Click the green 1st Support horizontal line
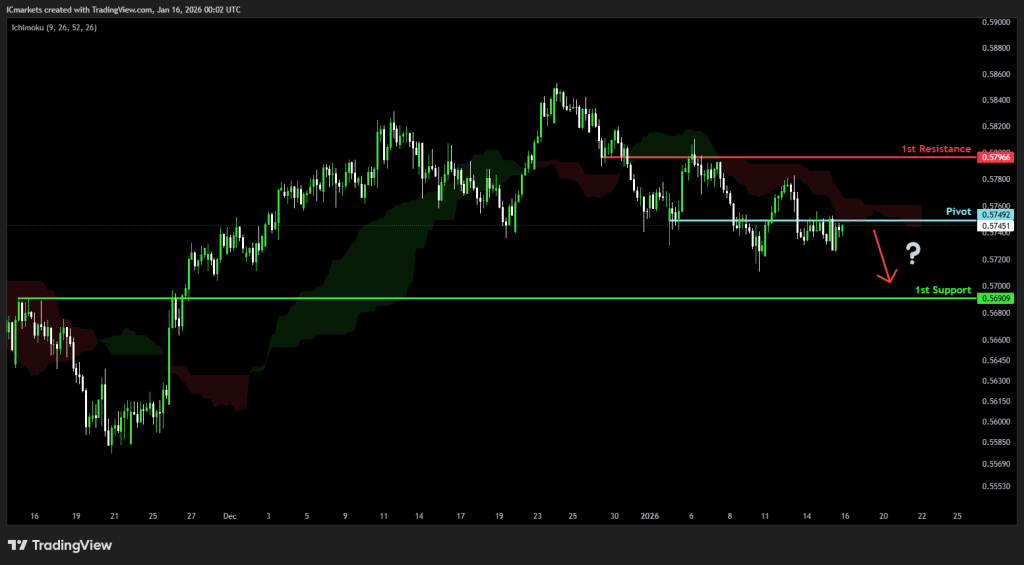Screen dimensions: 1024x565 coord(500,298)
